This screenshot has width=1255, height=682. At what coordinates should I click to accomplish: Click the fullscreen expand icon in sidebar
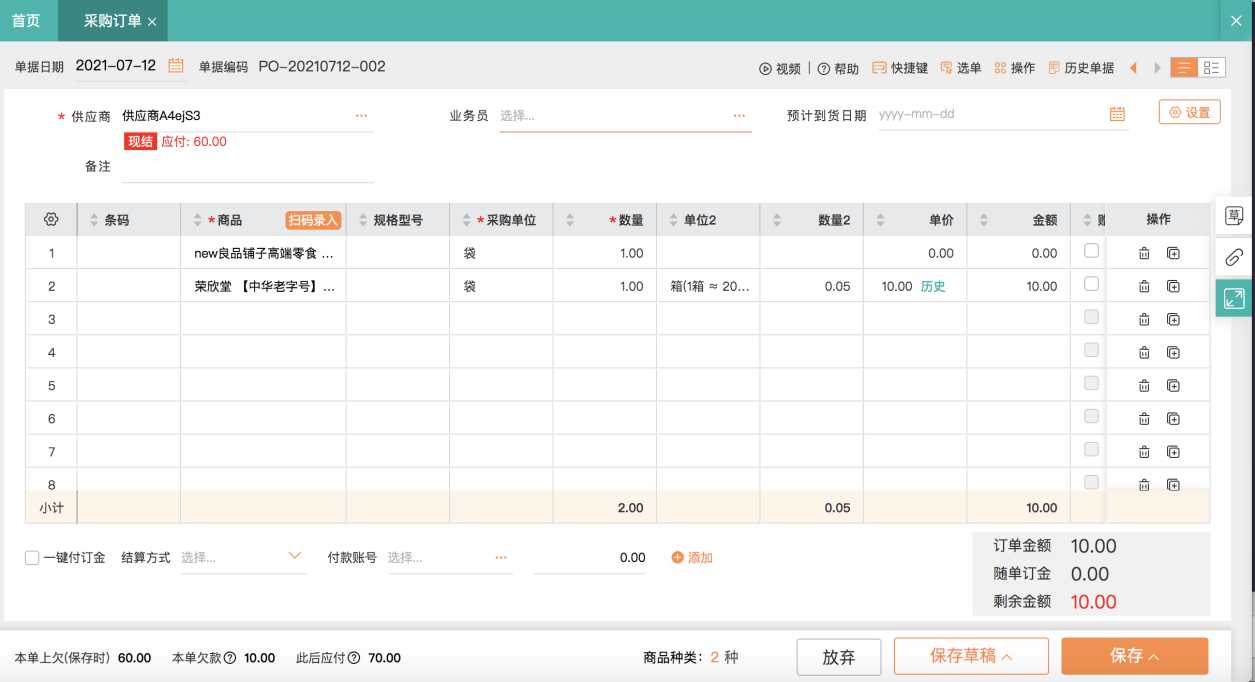tap(1234, 298)
